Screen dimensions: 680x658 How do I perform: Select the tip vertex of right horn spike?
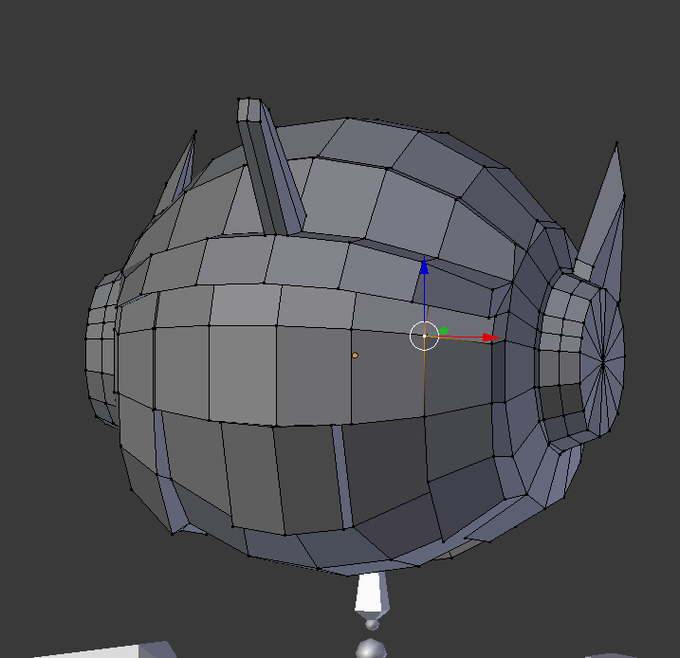pyautogui.click(x=616, y=142)
